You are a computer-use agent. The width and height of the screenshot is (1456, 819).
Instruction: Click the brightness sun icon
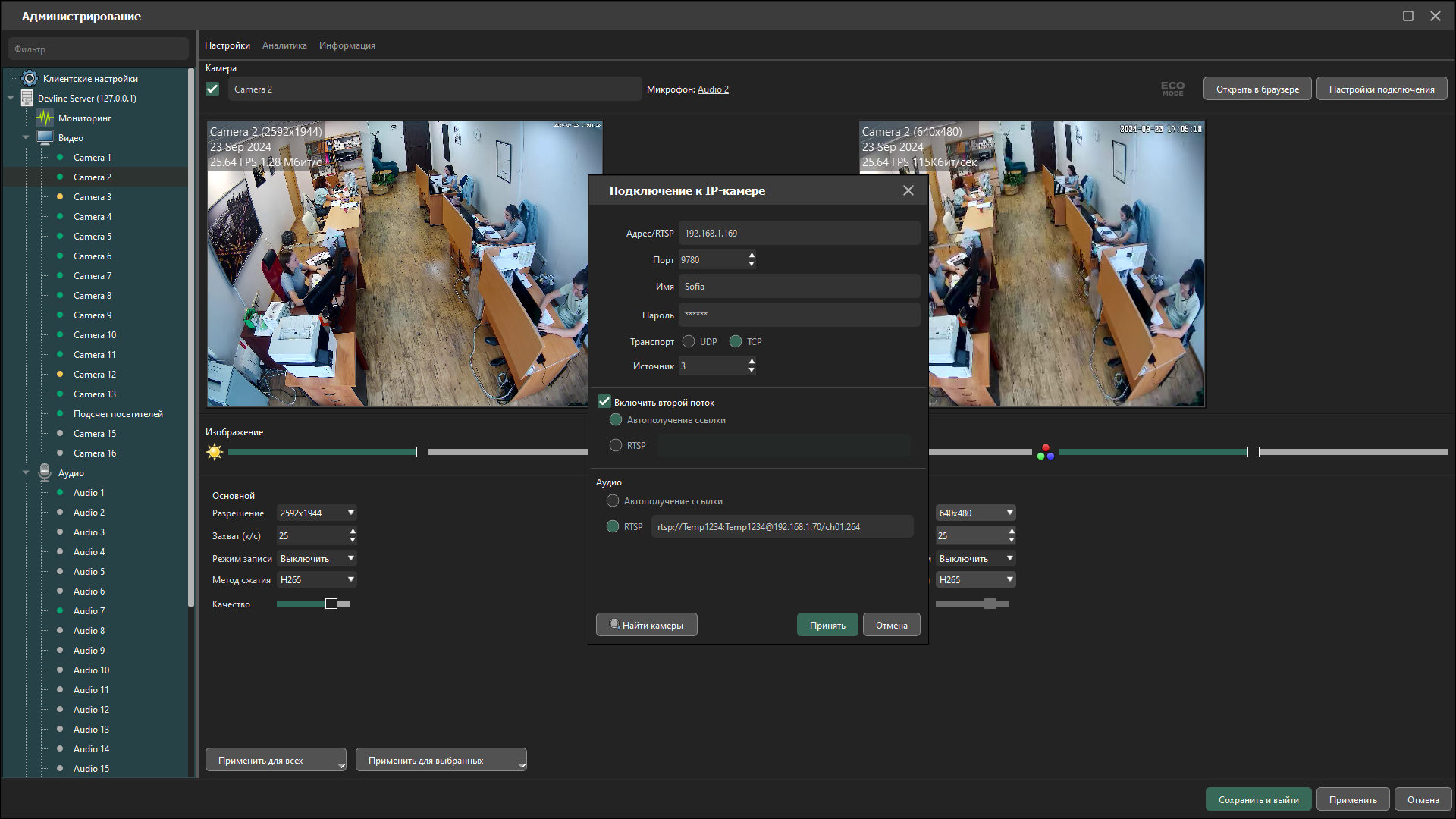tap(215, 453)
